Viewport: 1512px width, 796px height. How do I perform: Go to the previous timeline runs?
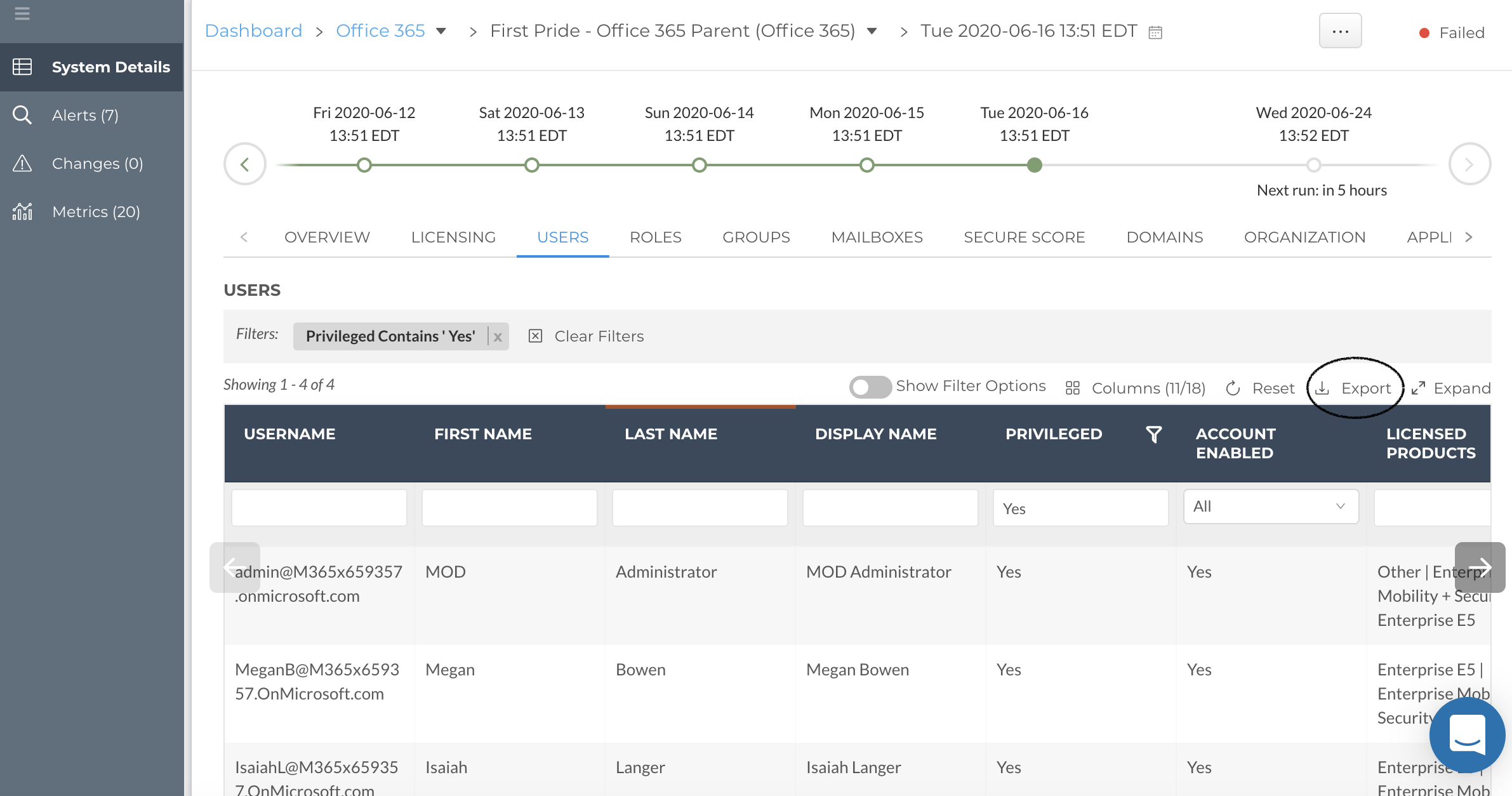pyautogui.click(x=244, y=164)
